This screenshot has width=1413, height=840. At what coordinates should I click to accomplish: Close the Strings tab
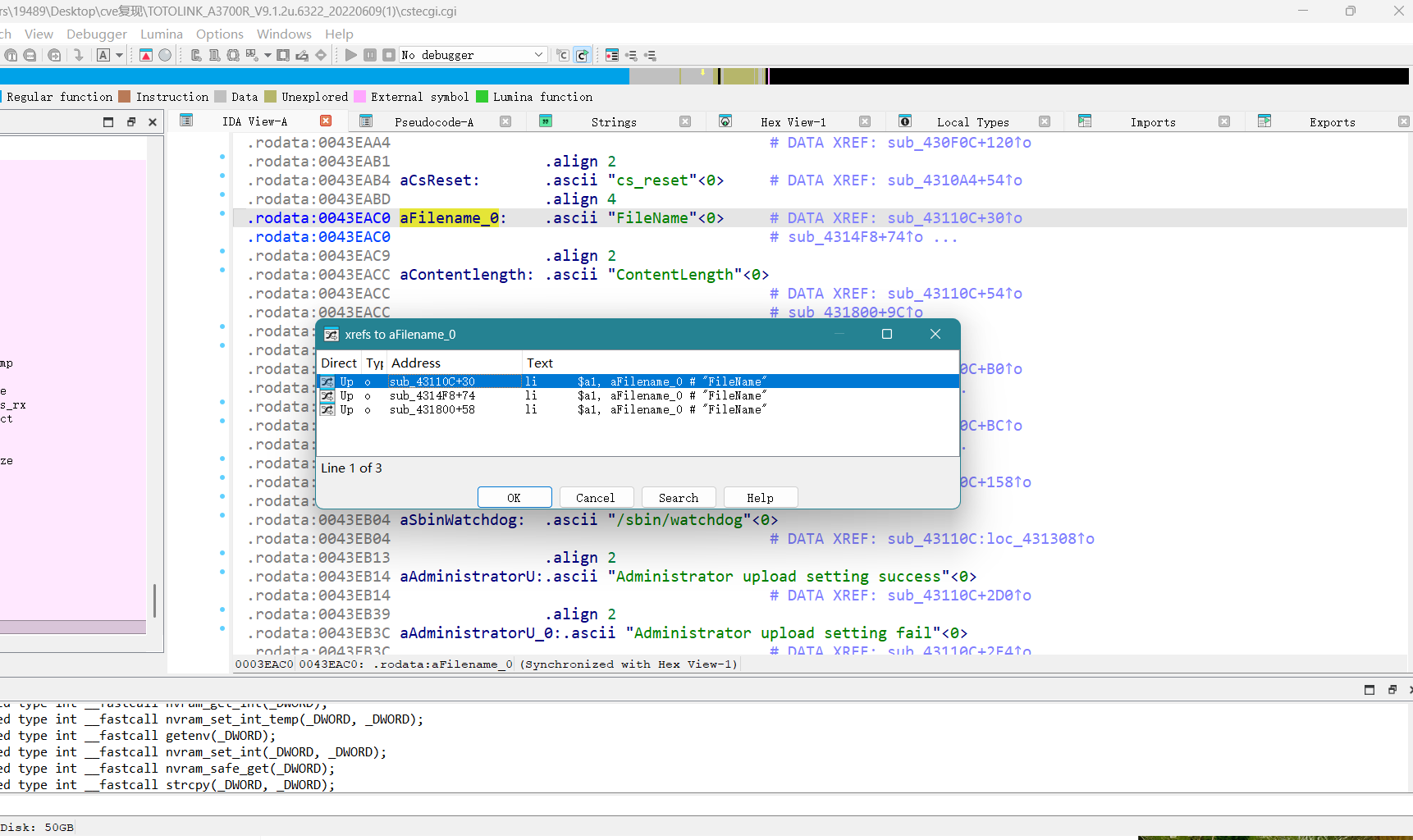coord(685,121)
